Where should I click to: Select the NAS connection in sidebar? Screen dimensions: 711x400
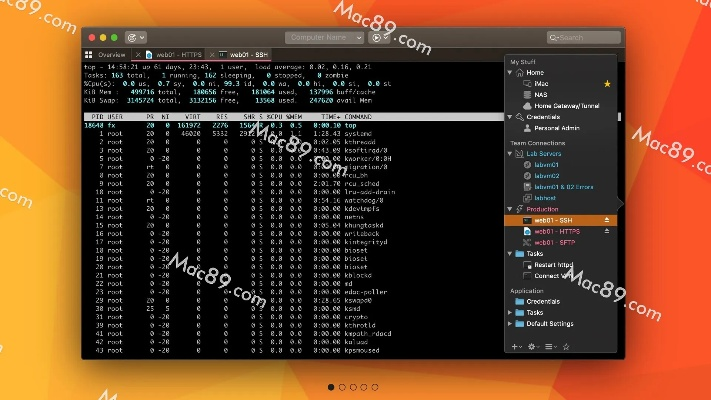pos(540,94)
